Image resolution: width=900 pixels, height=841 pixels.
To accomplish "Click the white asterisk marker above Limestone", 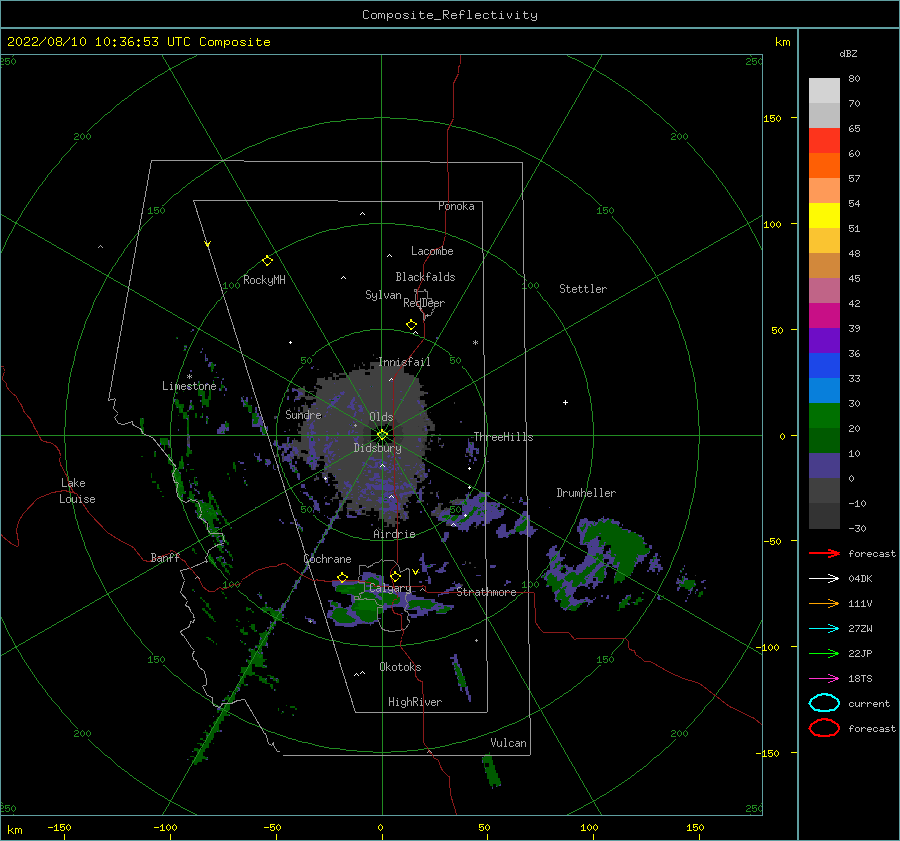I will [x=189, y=377].
